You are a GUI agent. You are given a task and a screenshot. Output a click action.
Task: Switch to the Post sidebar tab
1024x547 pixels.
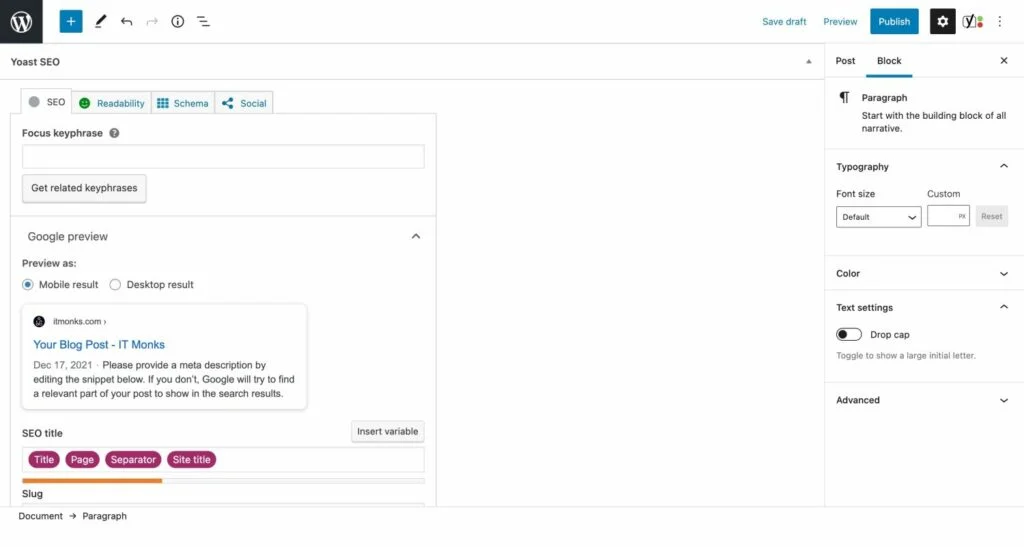click(845, 61)
